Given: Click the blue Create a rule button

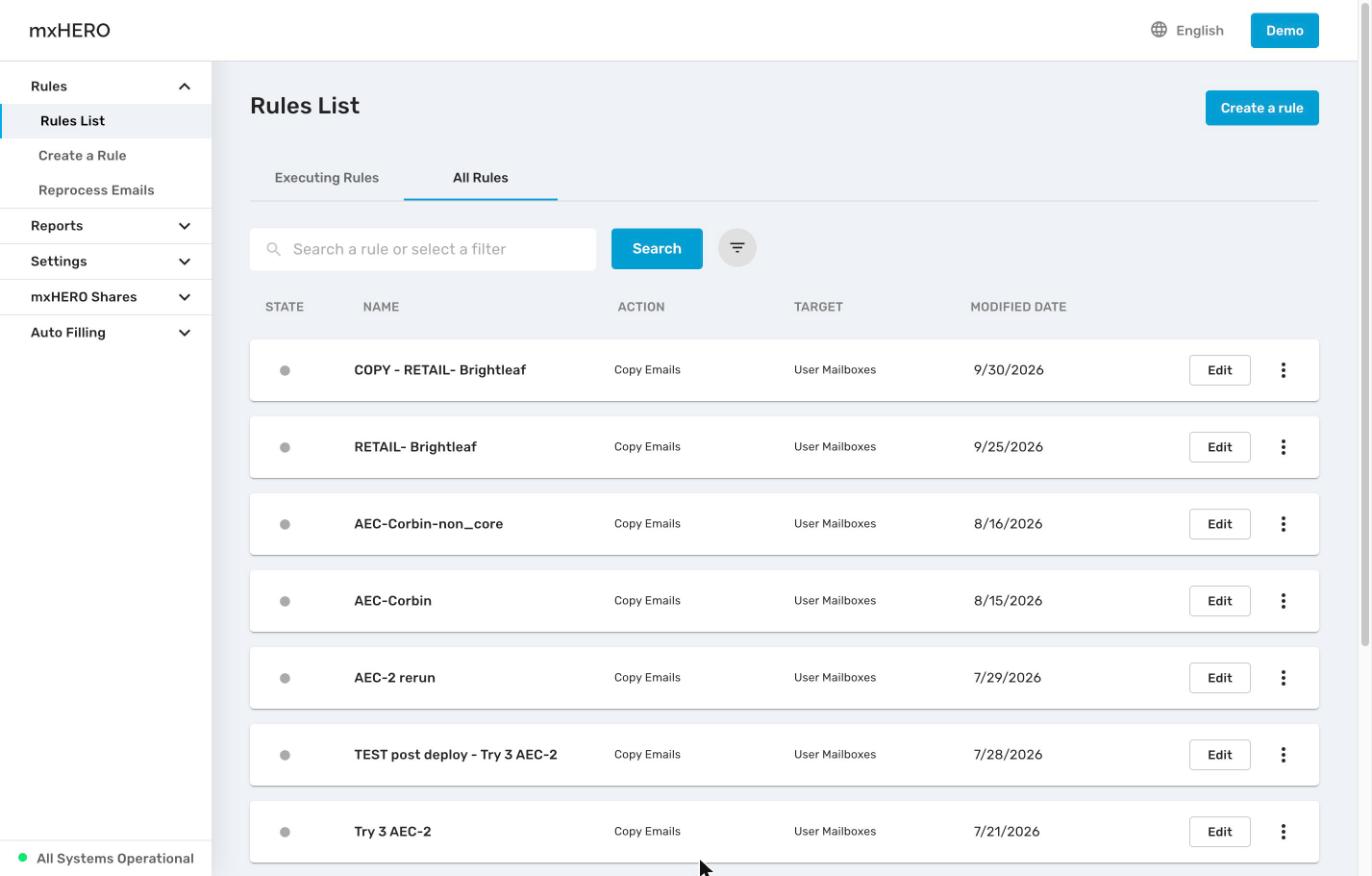Looking at the screenshot, I should 1262,108.
